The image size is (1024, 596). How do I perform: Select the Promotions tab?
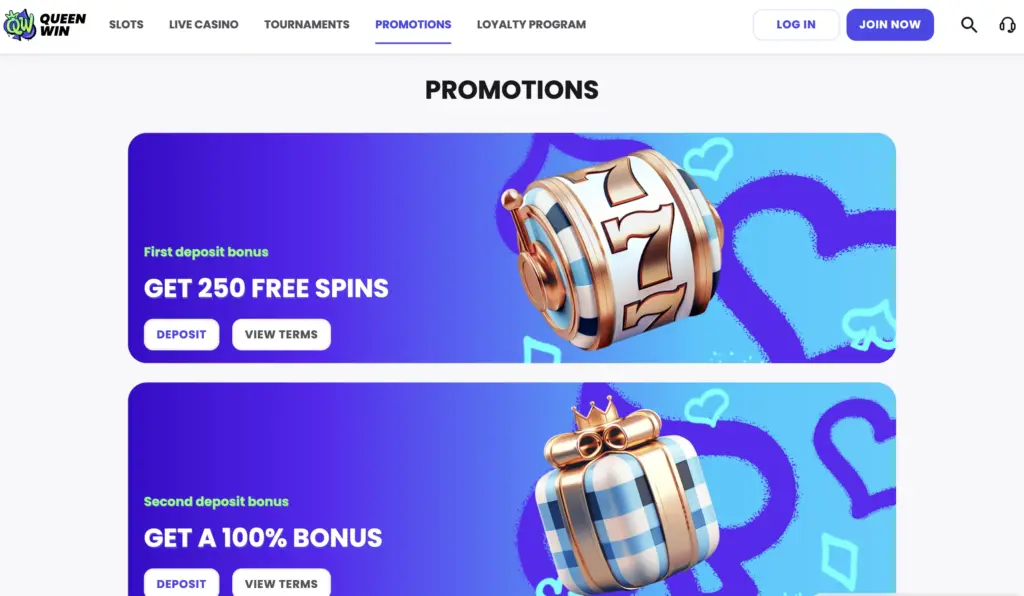tap(413, 25)
